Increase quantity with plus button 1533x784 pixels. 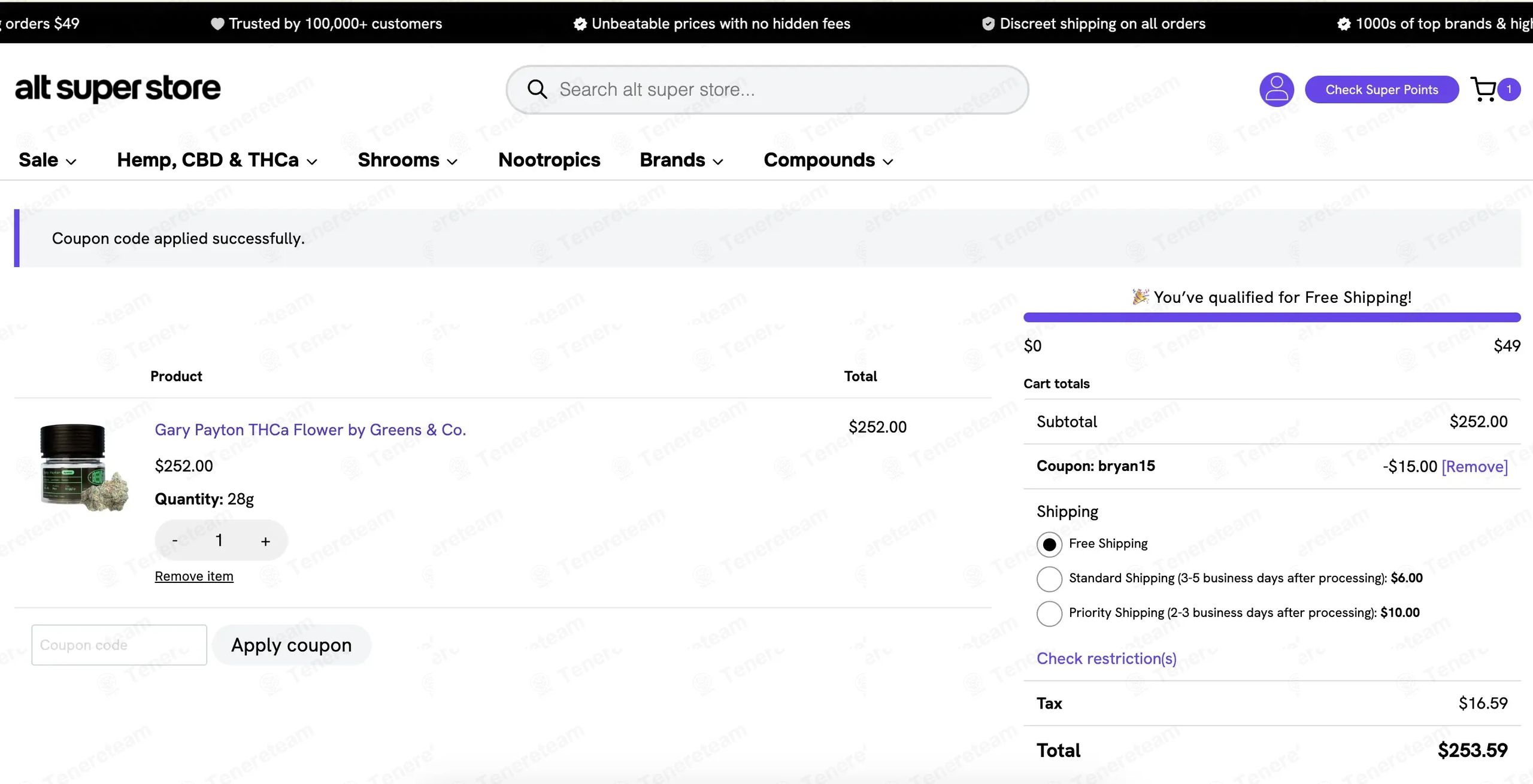pos(265,541)
